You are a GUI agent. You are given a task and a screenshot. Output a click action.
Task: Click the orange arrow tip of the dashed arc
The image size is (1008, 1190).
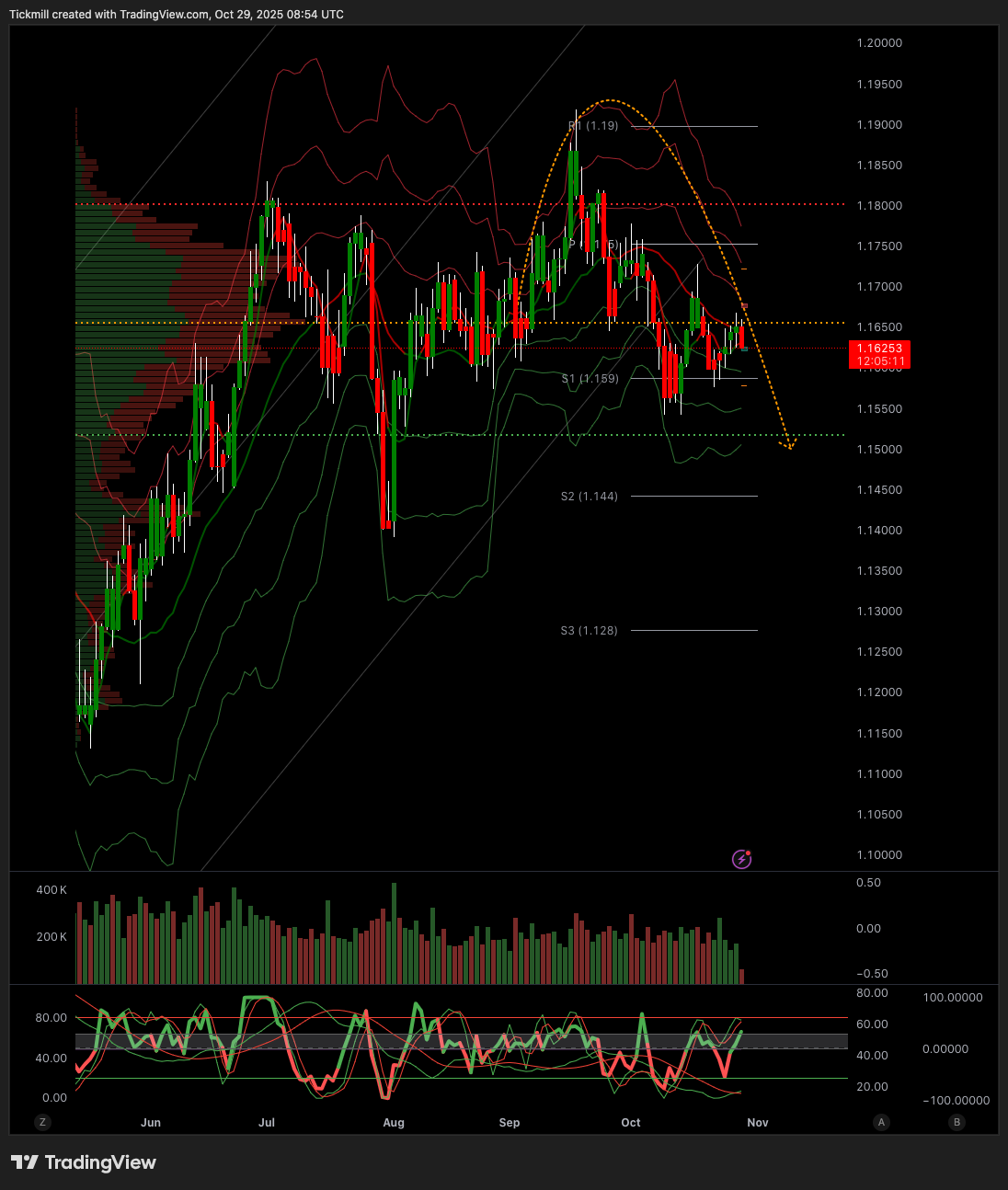coord(790,447)
